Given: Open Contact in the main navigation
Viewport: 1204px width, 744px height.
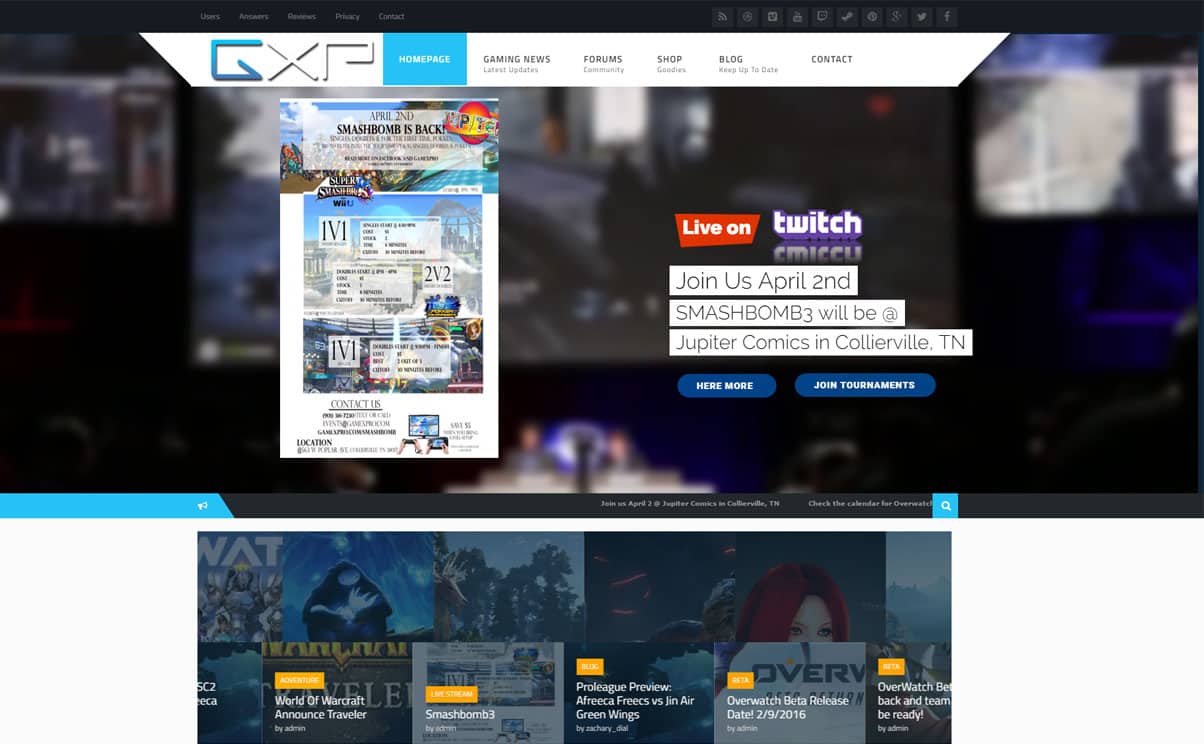Looking at the screenshot, I should 832,59.
